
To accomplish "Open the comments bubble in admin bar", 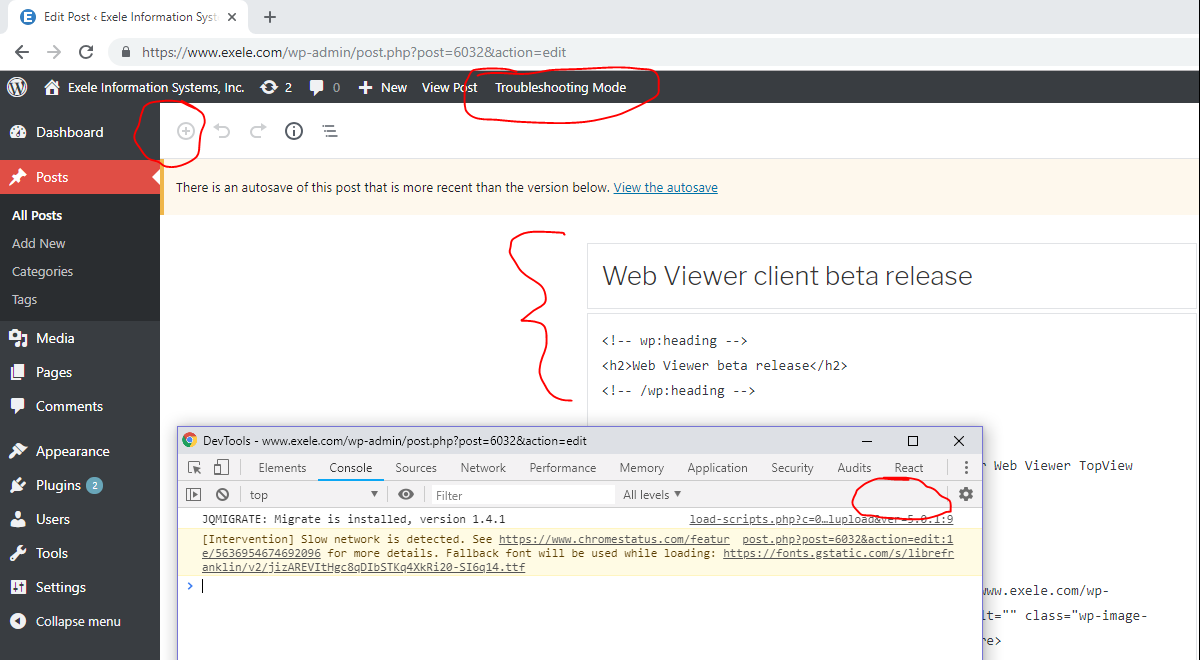I will pyautogui.click(x=324, y=87).
